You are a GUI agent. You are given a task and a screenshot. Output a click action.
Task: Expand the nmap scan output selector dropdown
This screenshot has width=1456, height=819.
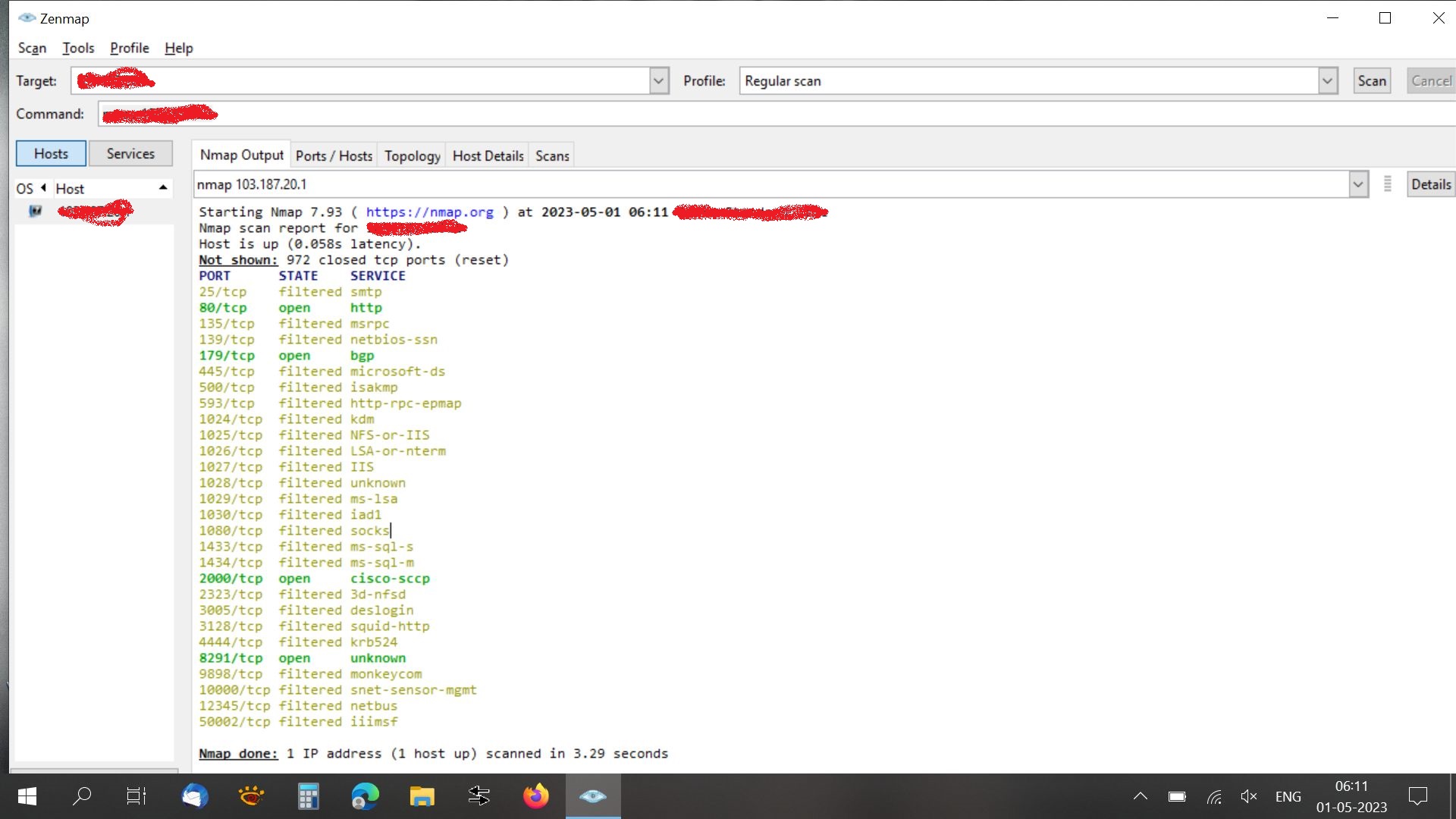pyautogui.click(x=1358, y=184)
